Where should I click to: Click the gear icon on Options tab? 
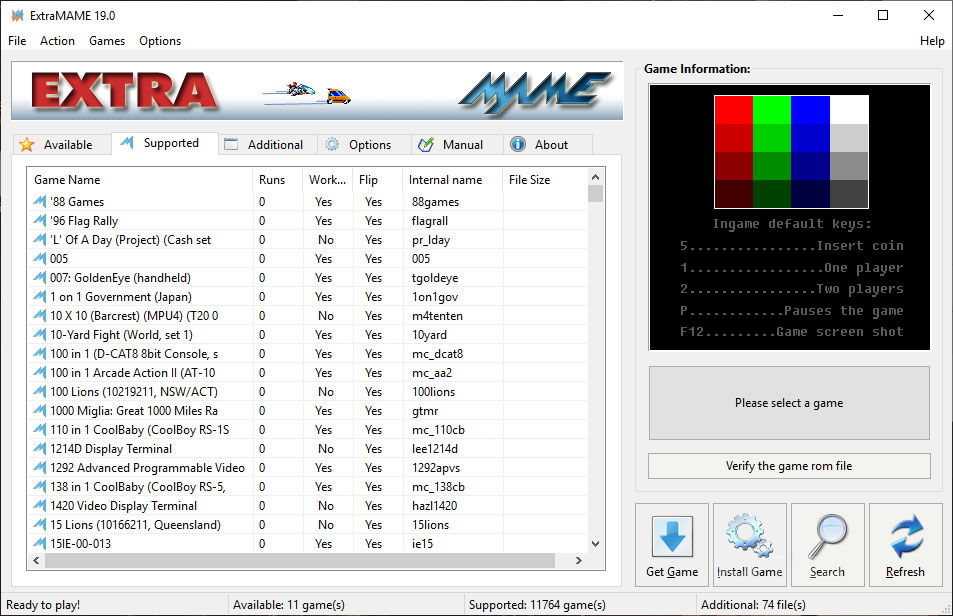[x=332, y=145]
